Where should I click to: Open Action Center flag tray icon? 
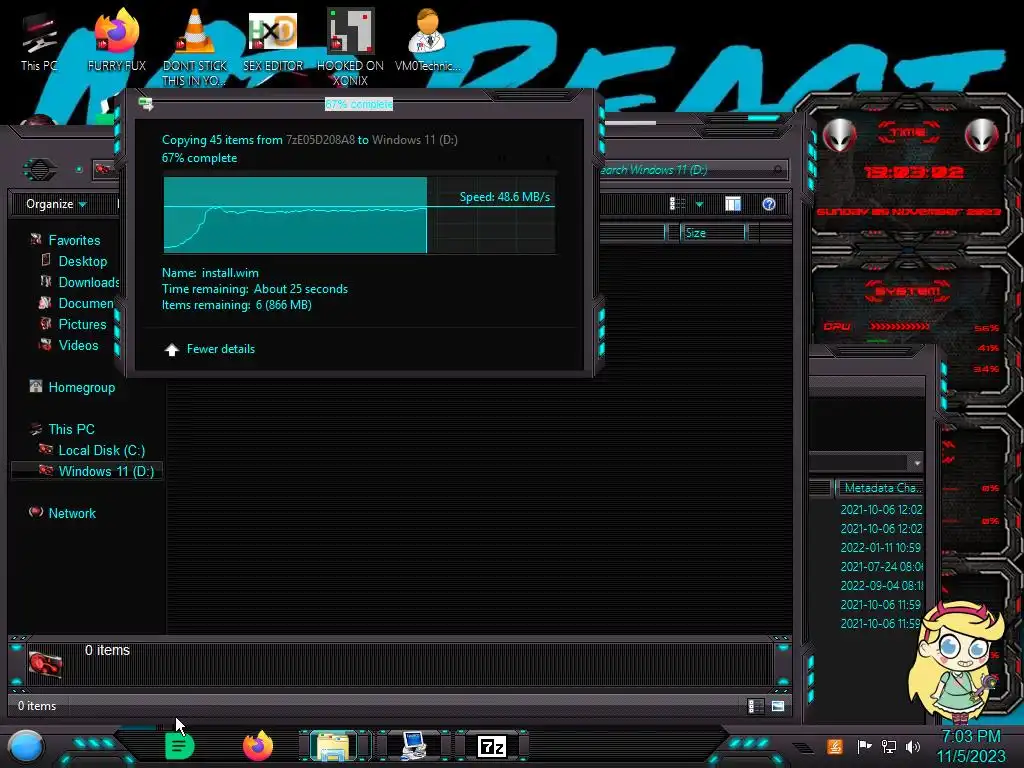click(863, 746)
